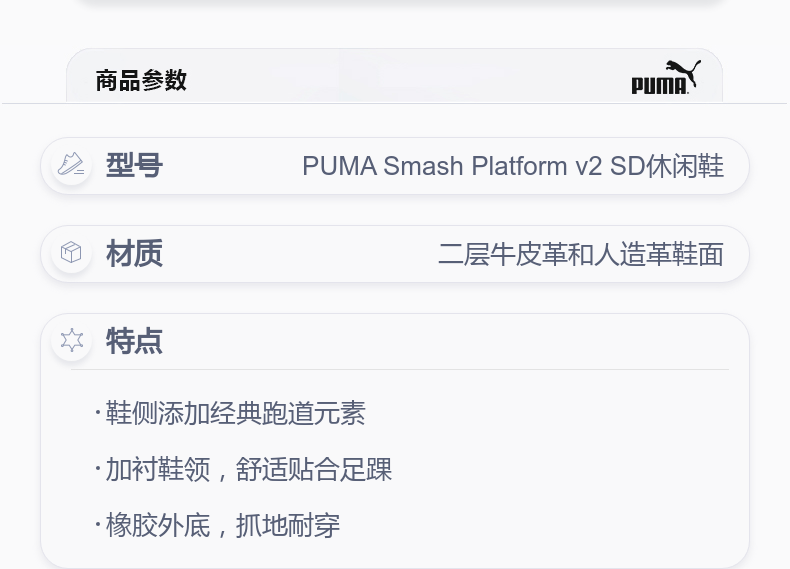Click the bullet dot before 鞋侧添加经典跑道元素
Image resolution: width=790 pixels, height=569 pixels.
98,412
